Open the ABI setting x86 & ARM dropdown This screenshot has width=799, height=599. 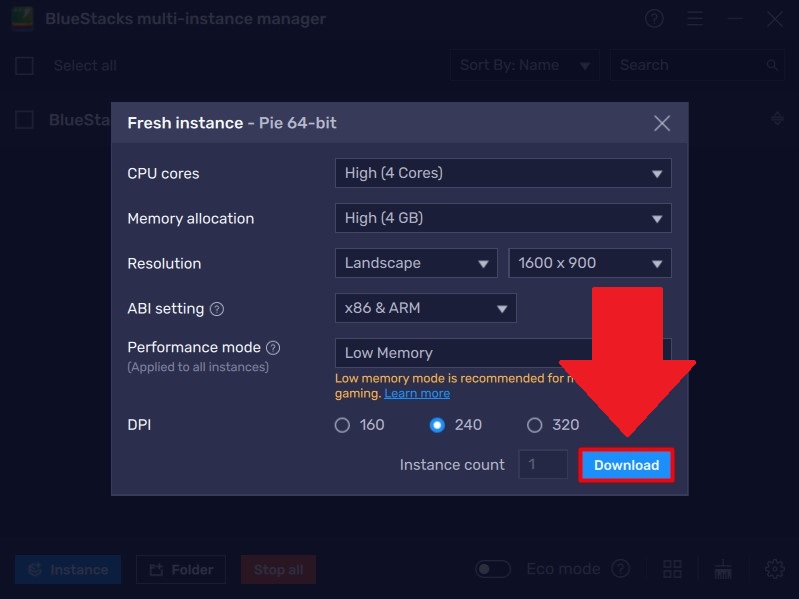click(425, 308)
